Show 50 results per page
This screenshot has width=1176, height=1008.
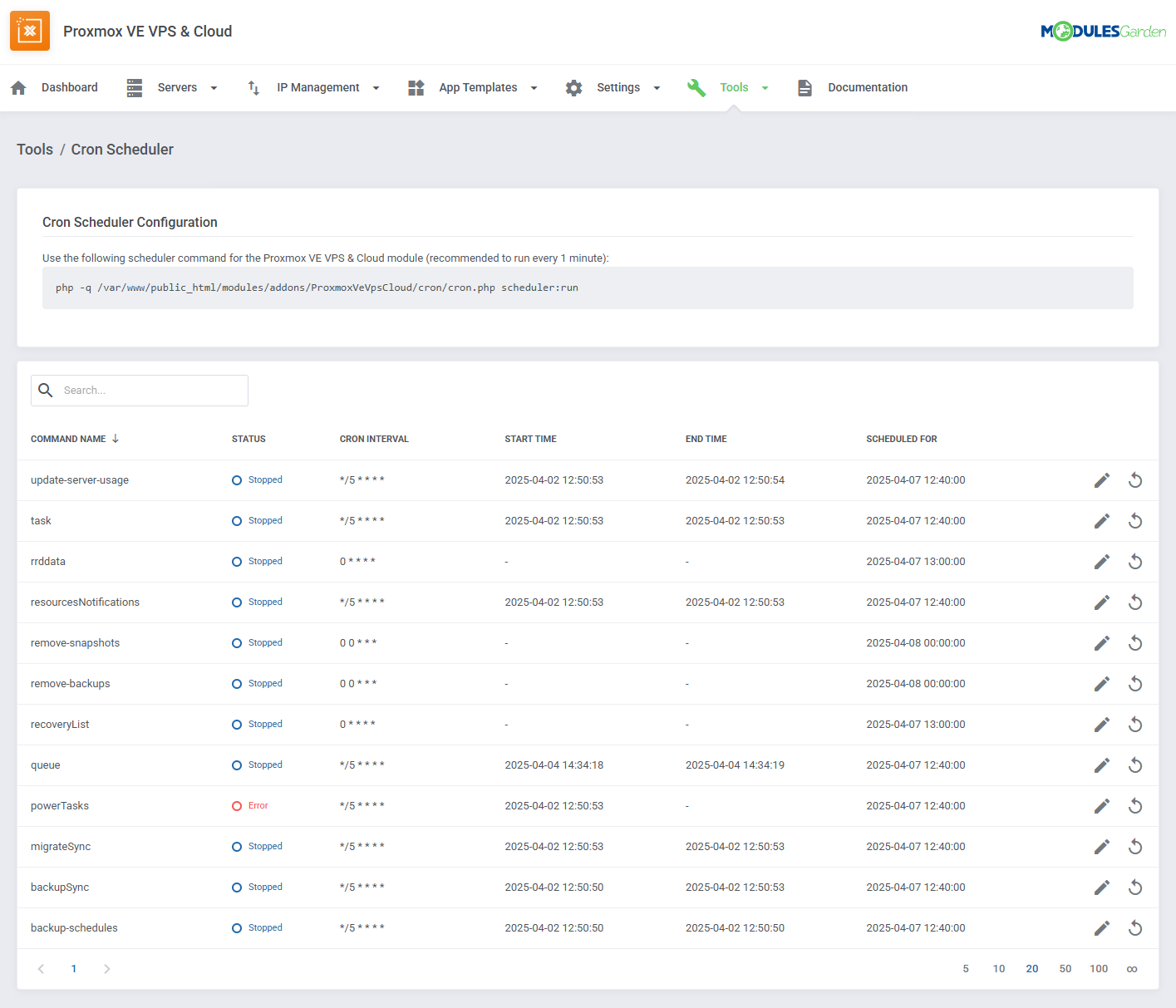pyautogui.click(x=1065, y=968)
